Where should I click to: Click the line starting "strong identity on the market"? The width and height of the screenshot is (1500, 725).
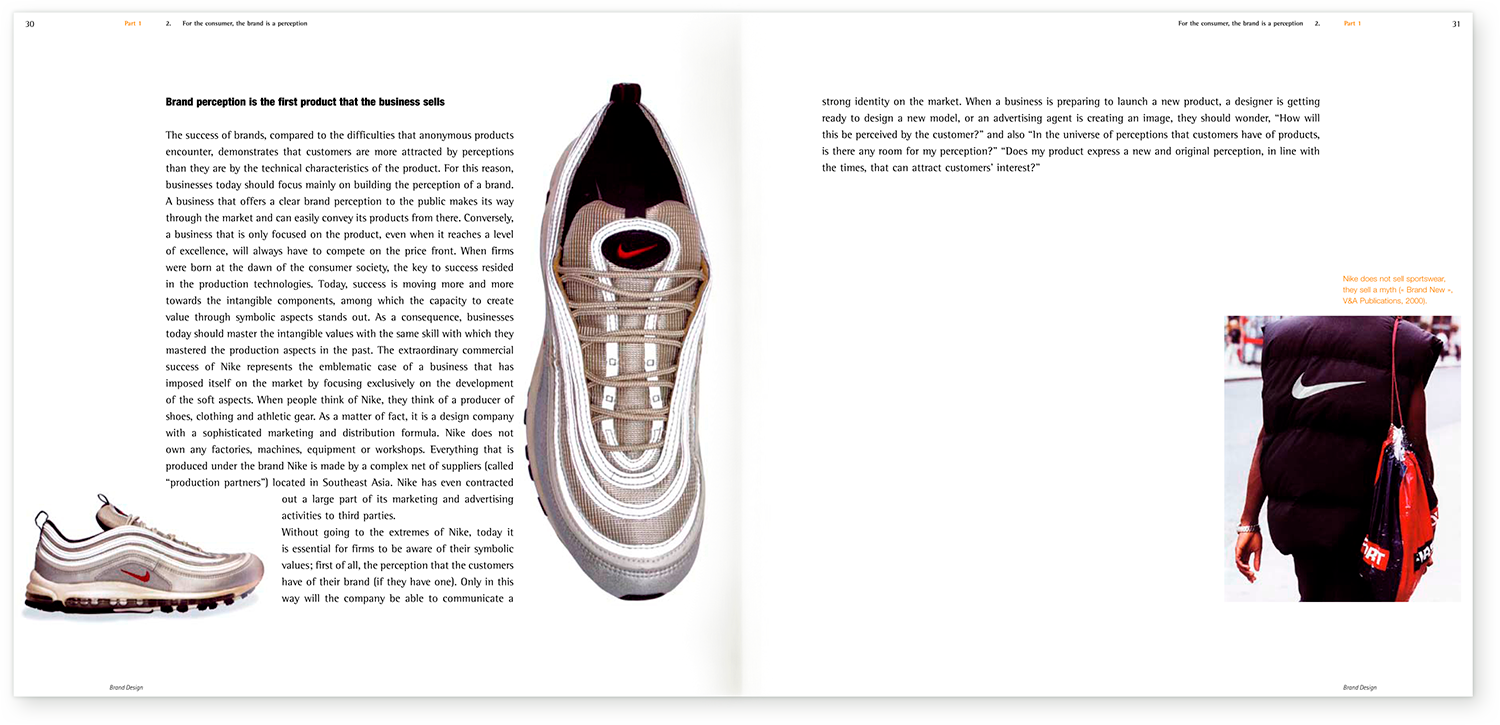(1071, 102)
